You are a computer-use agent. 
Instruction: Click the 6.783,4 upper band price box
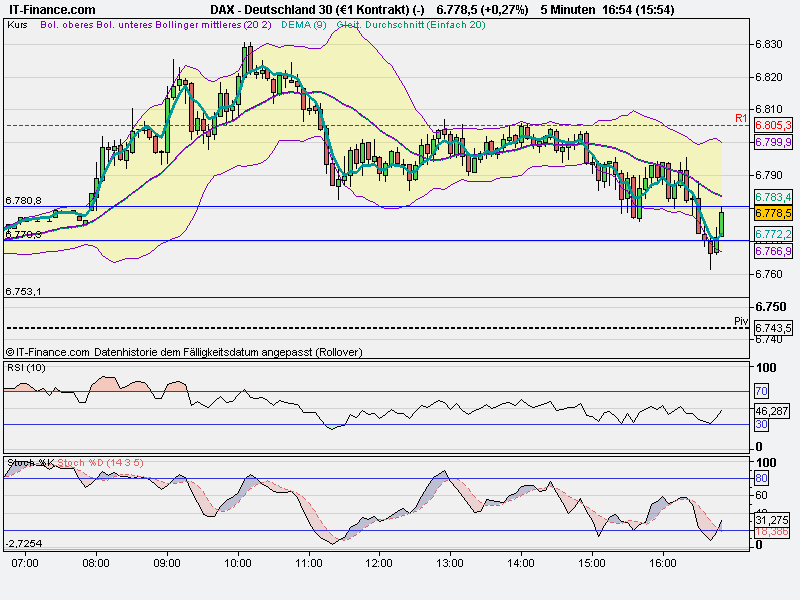pos(771,199)
